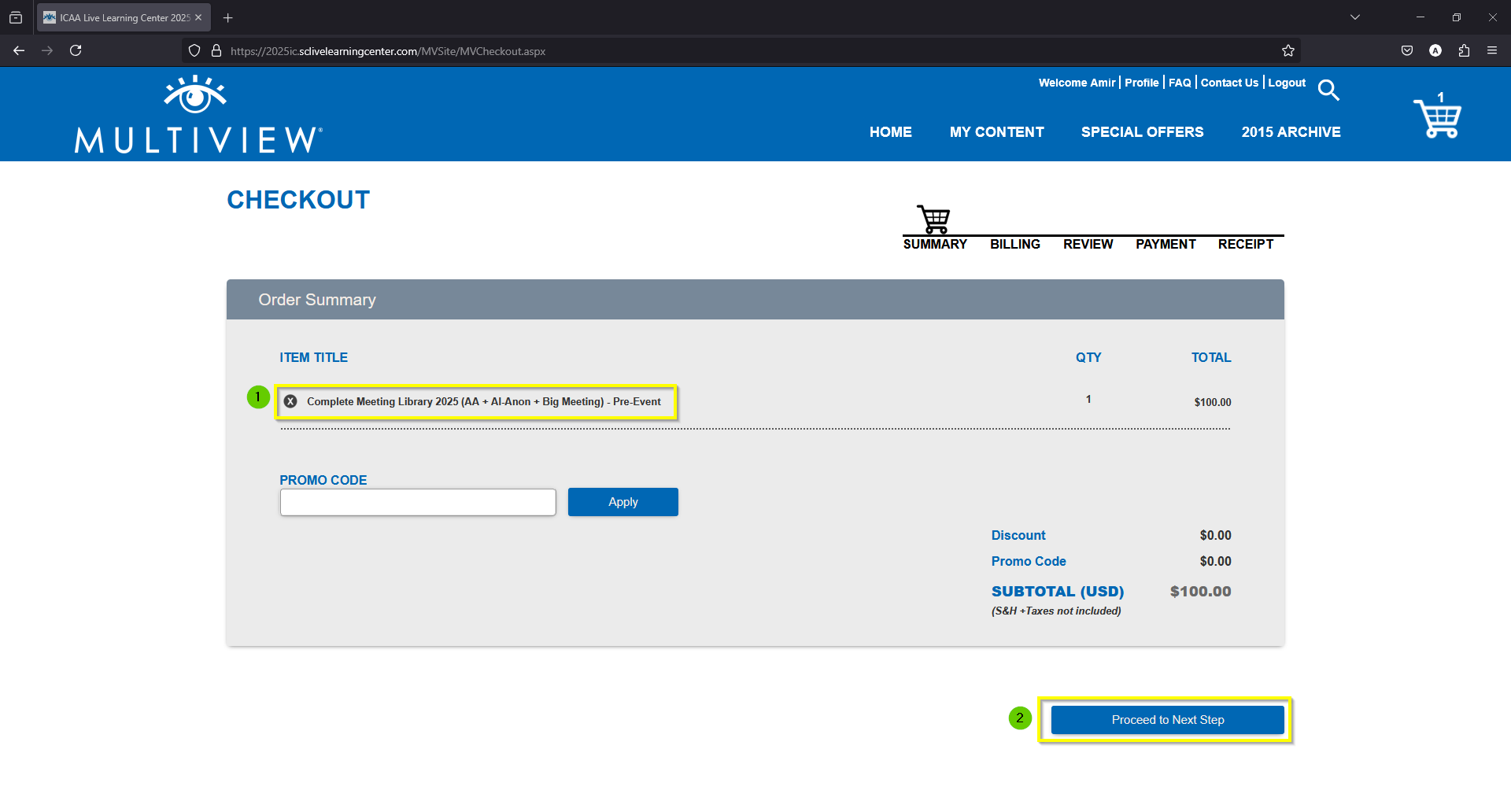Screen dimensions: 1511x812
Task: Click the Order Summary heading
Action: pos(317,300)
